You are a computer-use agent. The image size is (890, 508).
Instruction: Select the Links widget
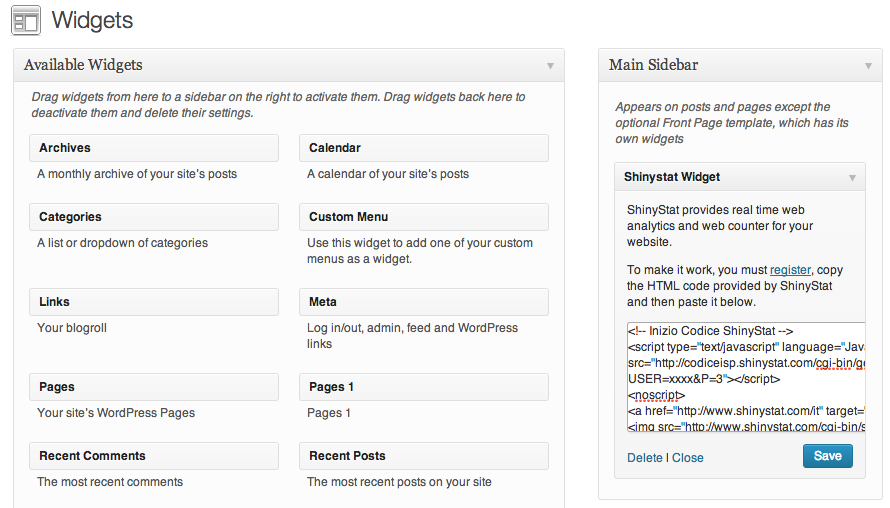(x=154, y=302)
